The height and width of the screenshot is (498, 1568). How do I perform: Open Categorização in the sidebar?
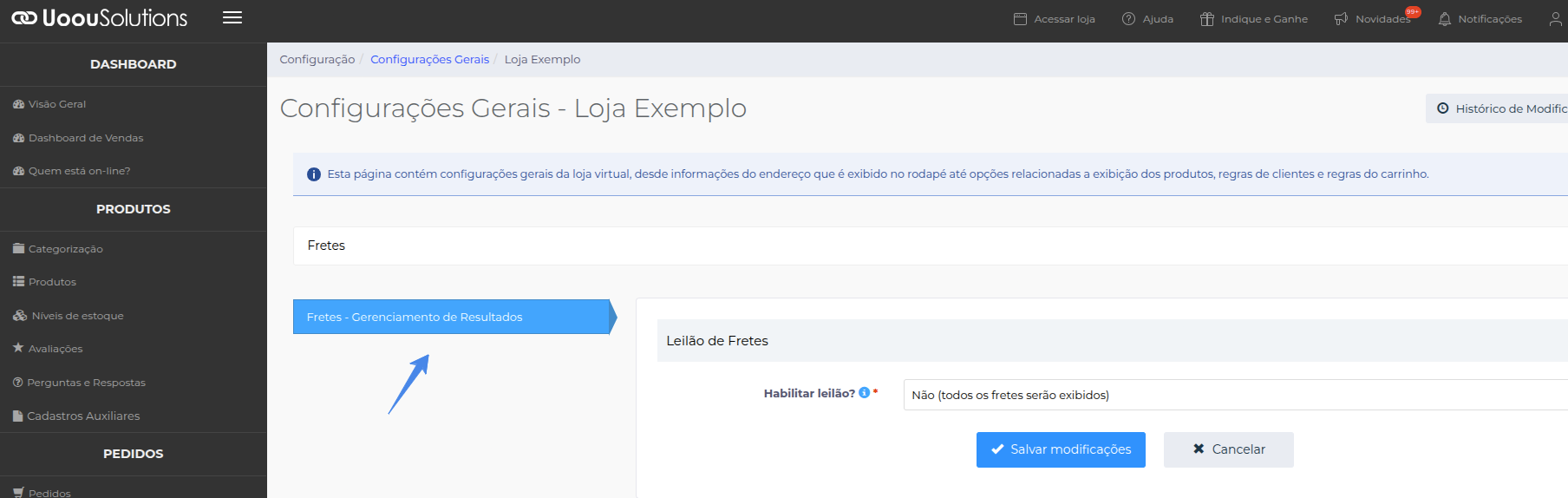point(65,249)
